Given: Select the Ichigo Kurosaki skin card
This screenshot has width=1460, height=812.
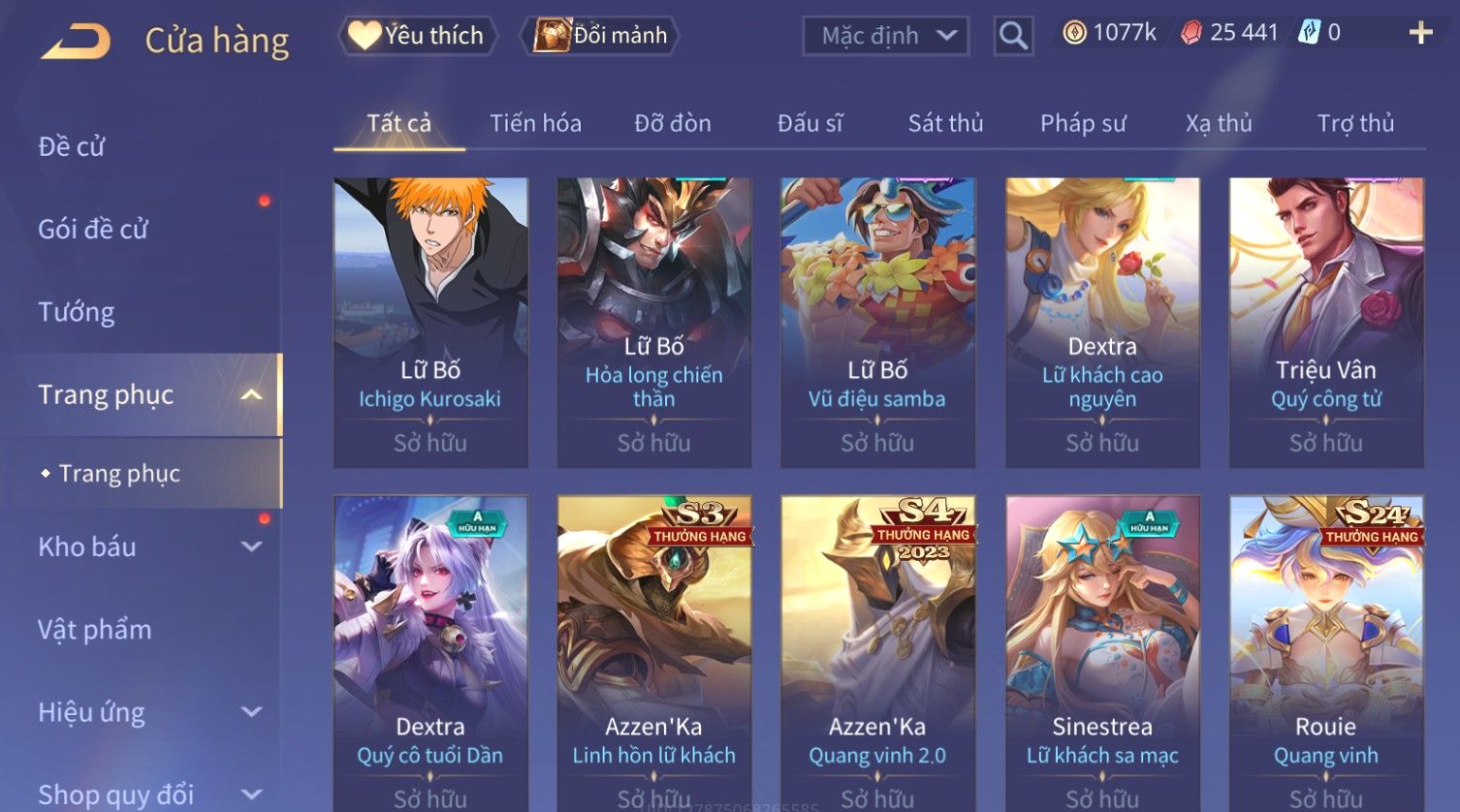Looking at the screenshot, I should click(430, 323).
